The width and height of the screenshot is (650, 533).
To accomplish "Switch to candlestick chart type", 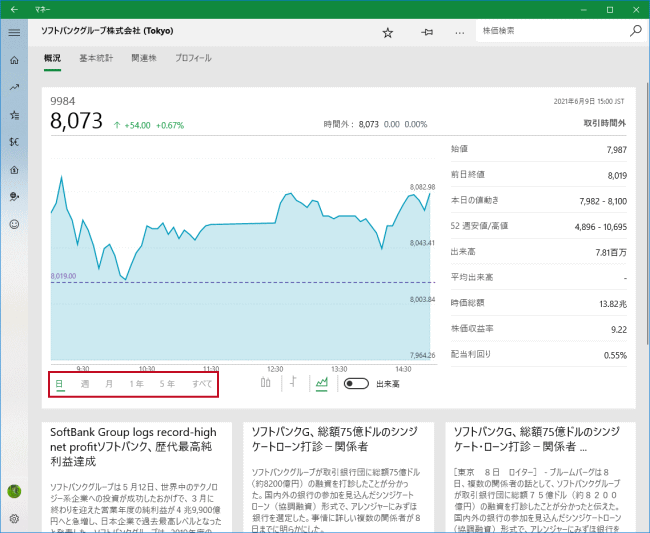I will pos(266,383).
